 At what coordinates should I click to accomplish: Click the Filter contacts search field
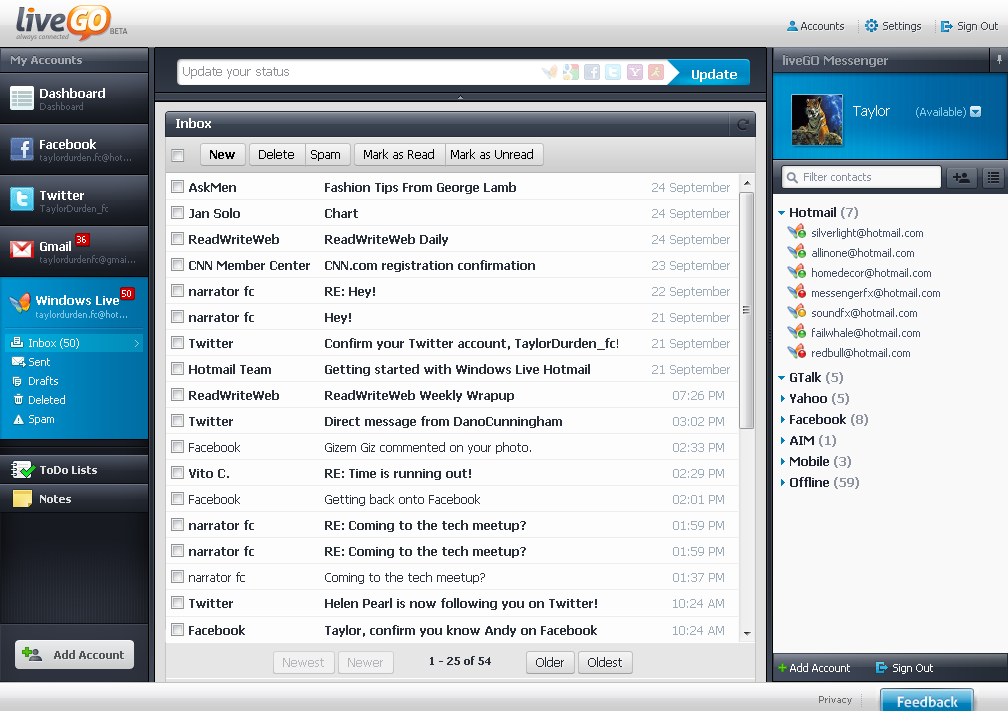(x=861, y=177)
